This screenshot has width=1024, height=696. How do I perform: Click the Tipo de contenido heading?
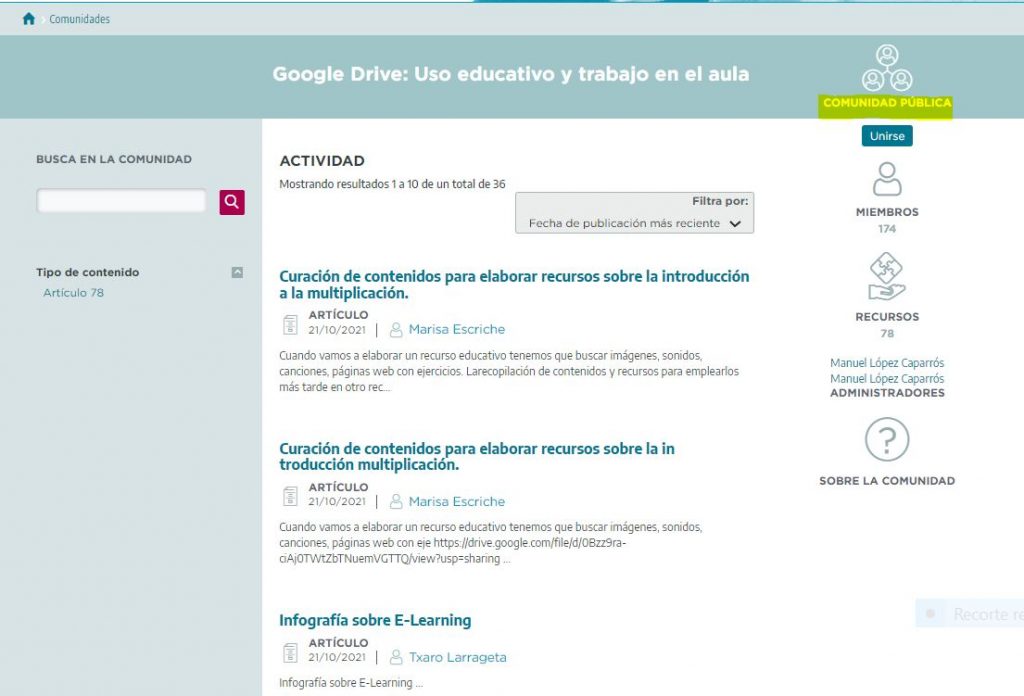[88, 272]
